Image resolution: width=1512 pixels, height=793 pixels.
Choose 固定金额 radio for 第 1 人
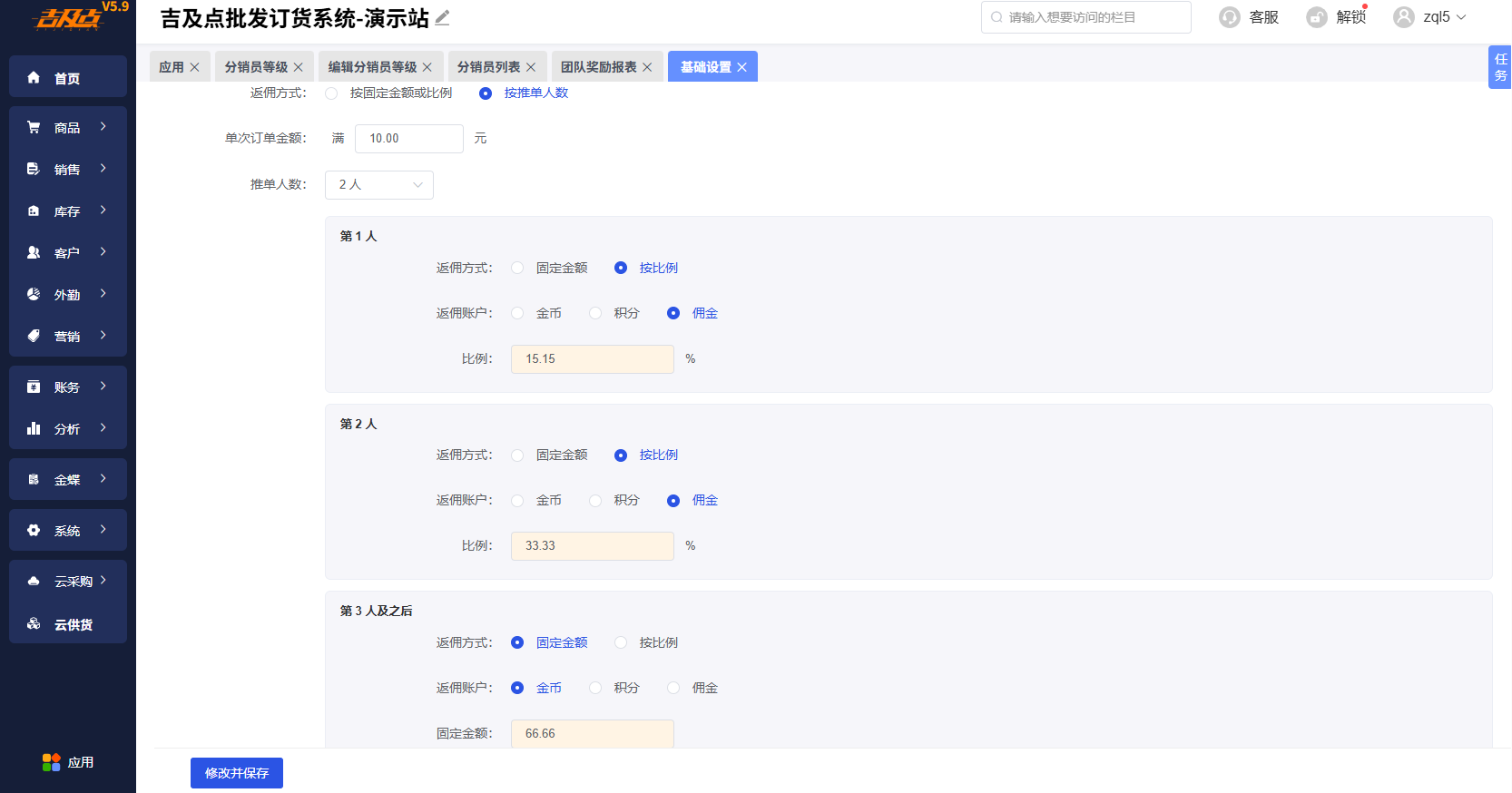tap(517, 268)
